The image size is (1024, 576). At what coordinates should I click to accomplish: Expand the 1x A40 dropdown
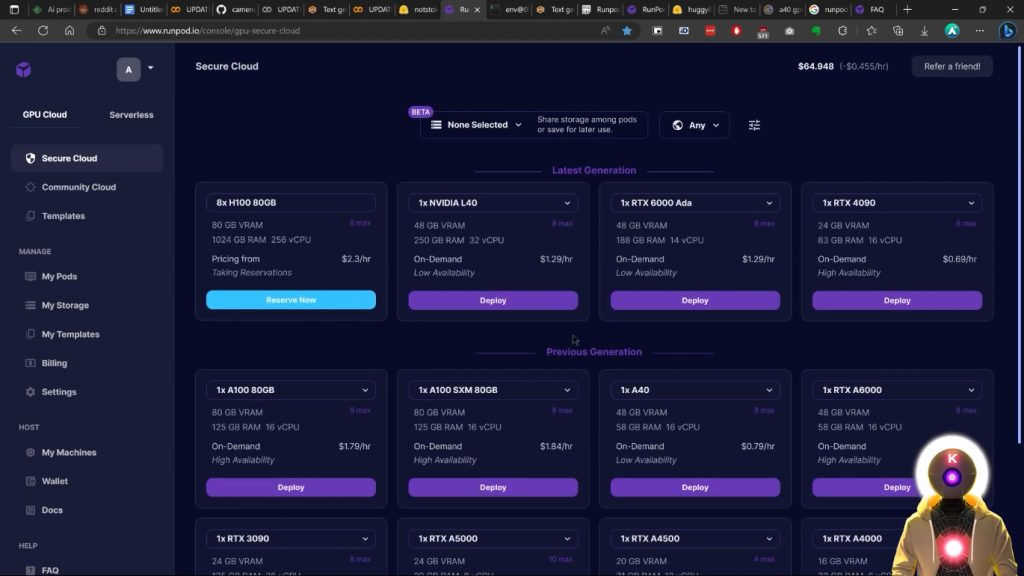(695, 390)
